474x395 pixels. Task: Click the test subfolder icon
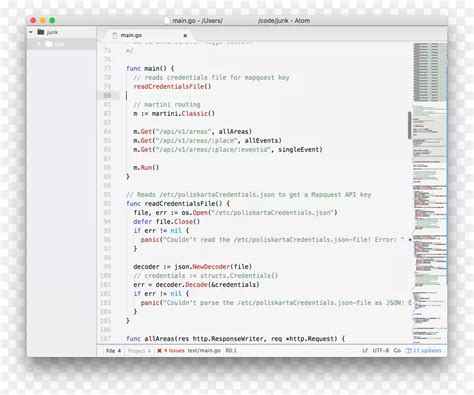click(49, 44)
